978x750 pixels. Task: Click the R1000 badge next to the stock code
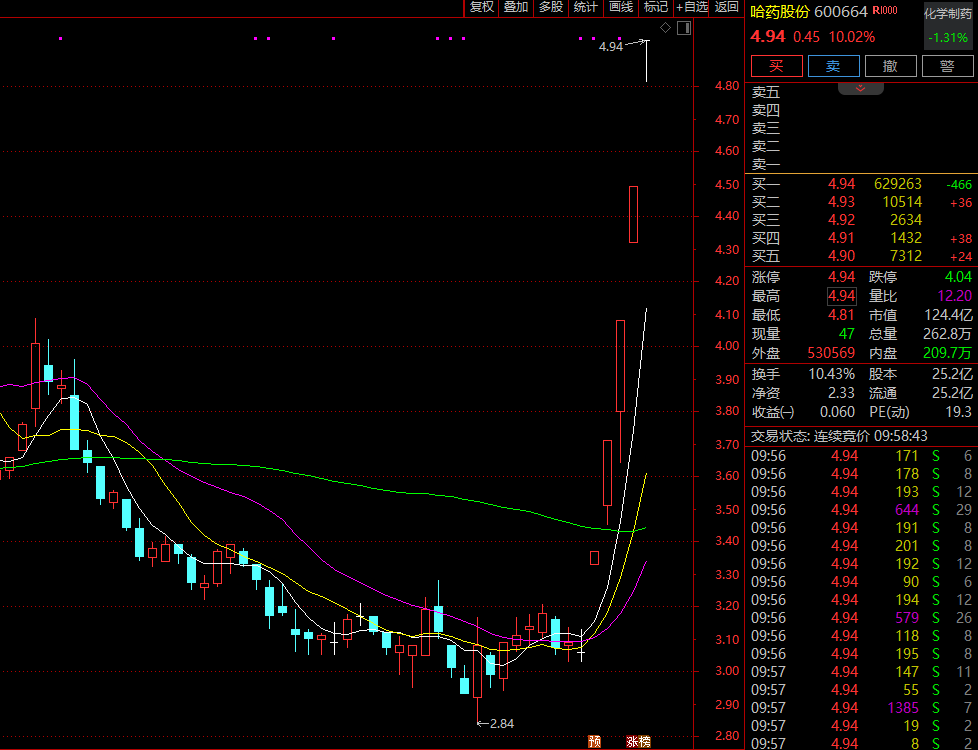click(885, 11)
